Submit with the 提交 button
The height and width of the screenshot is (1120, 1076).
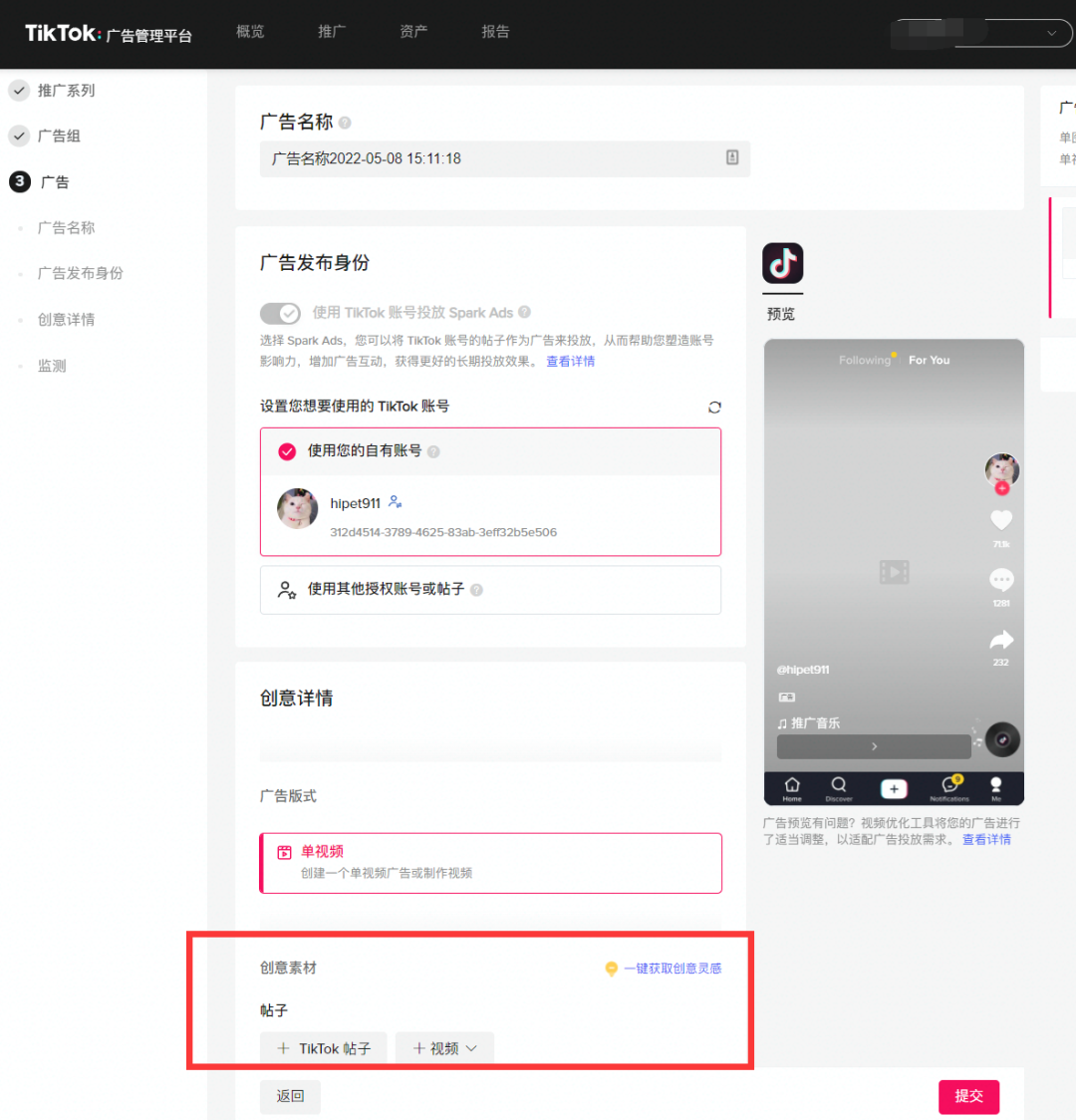pos(969,1096)
